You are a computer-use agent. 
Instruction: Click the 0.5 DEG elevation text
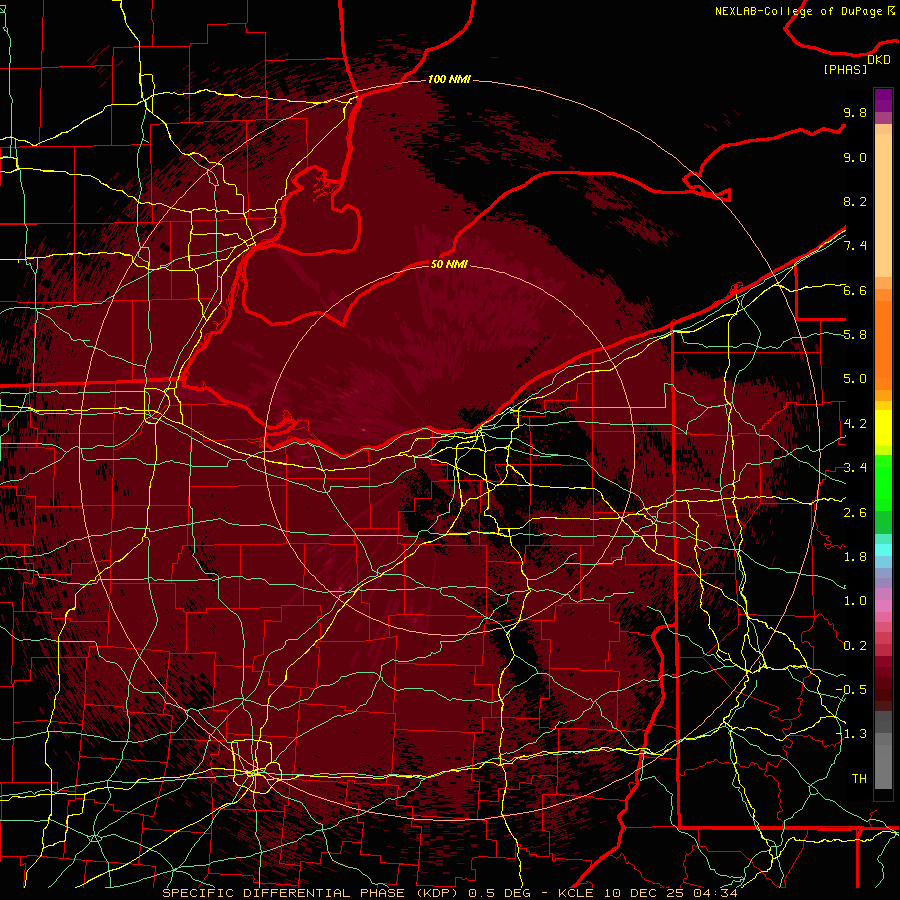coord(499,893)
